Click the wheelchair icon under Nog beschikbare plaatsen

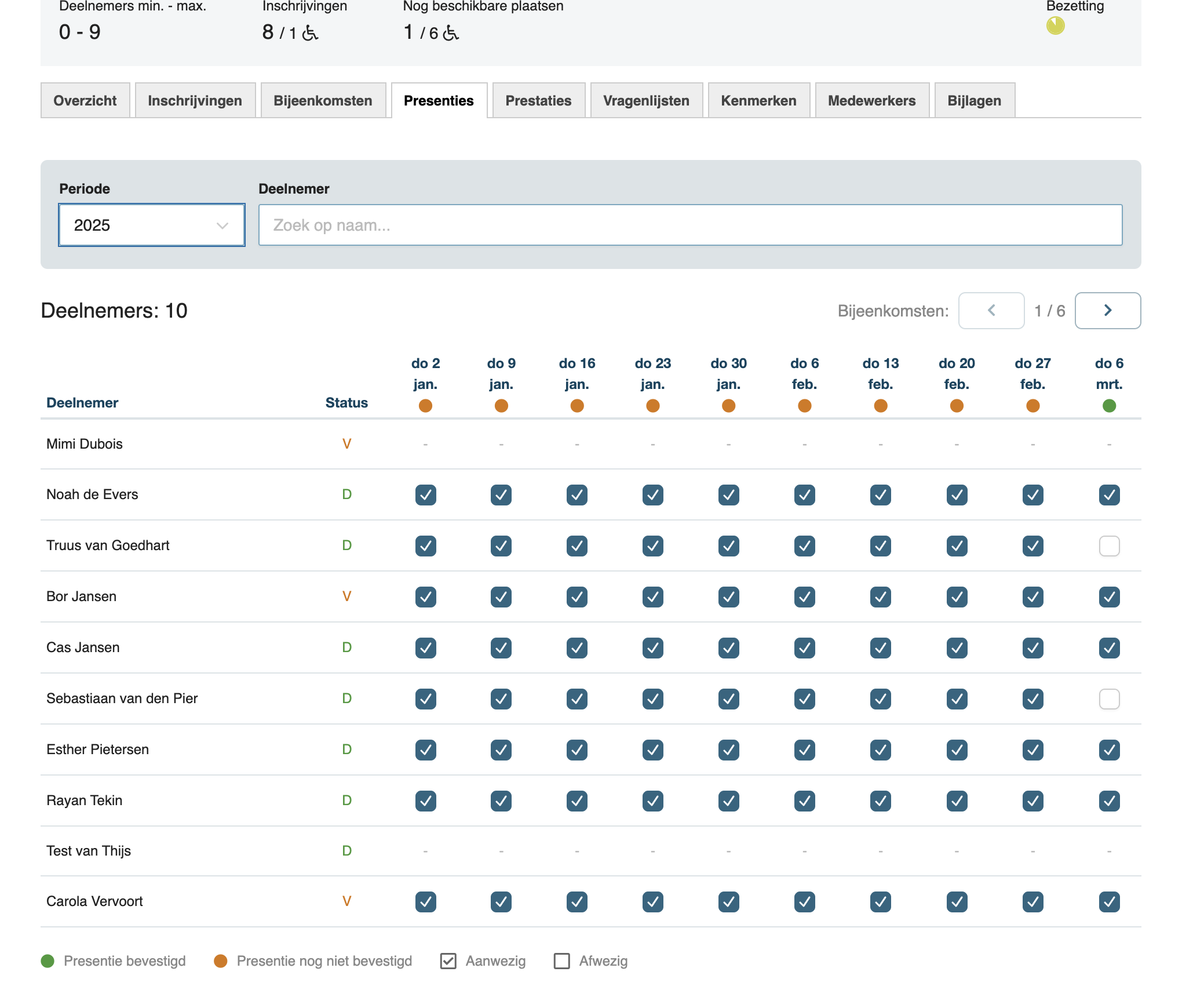451,33
